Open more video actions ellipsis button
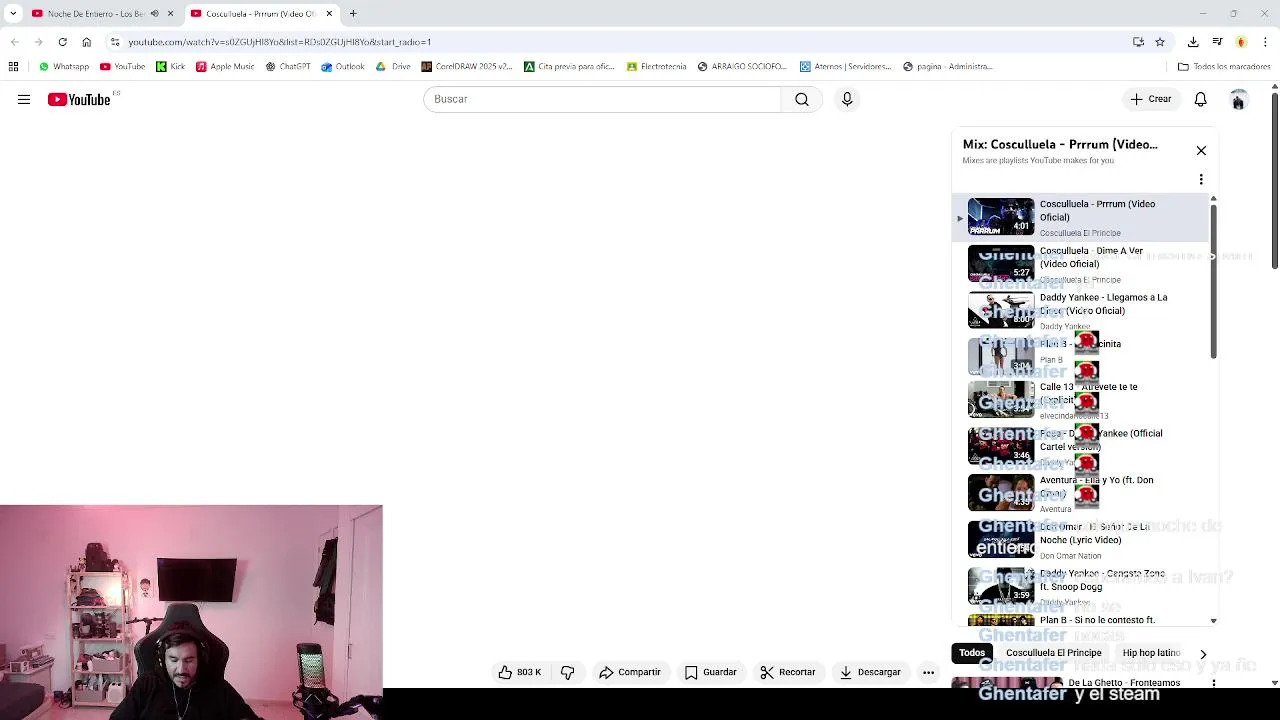 928,672
